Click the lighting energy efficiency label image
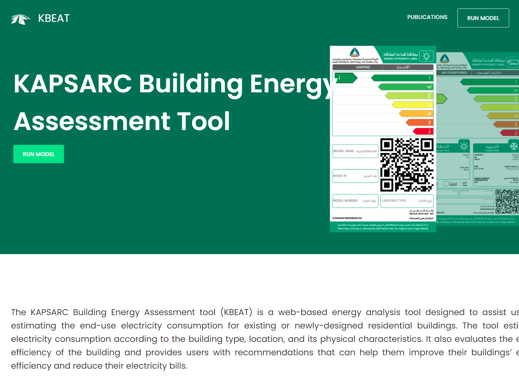The height and width of the screenshot is (380, 519). (x=383, y=139)
